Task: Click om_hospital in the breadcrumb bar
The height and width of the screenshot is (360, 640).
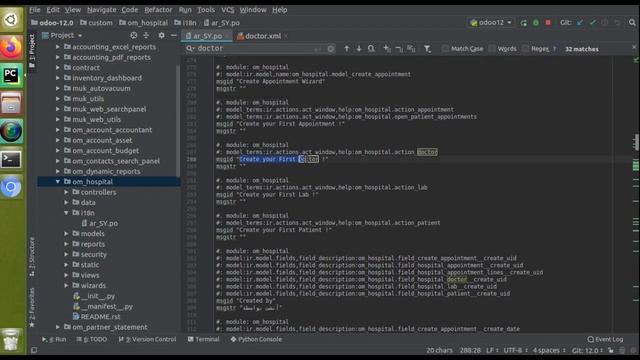Action: coord(143,23)
